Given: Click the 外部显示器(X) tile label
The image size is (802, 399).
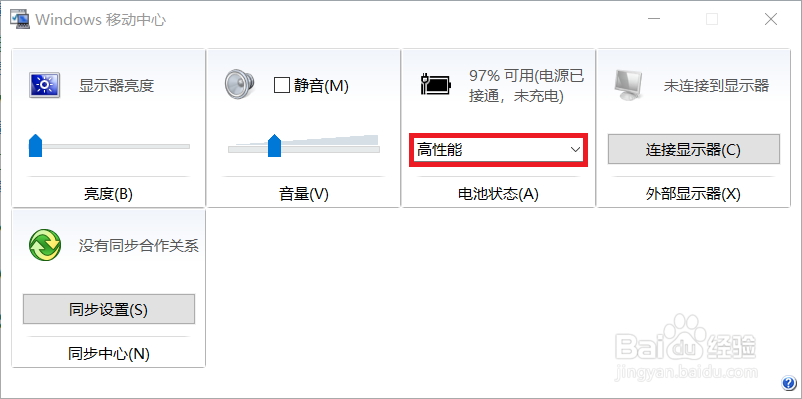Looking at the screenshot, I should click(693, 194).
